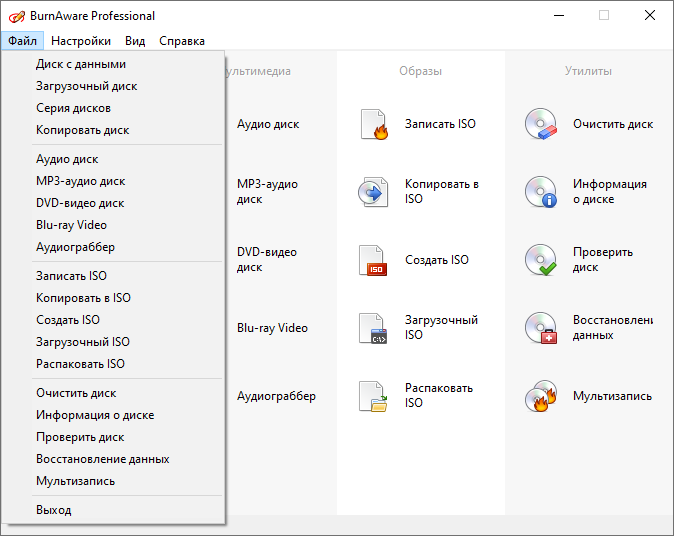Image resolution: width=674 pixels, height=536 pixels.
Task: Click the Аудио диск label in main panel
Action: (268, 125)
